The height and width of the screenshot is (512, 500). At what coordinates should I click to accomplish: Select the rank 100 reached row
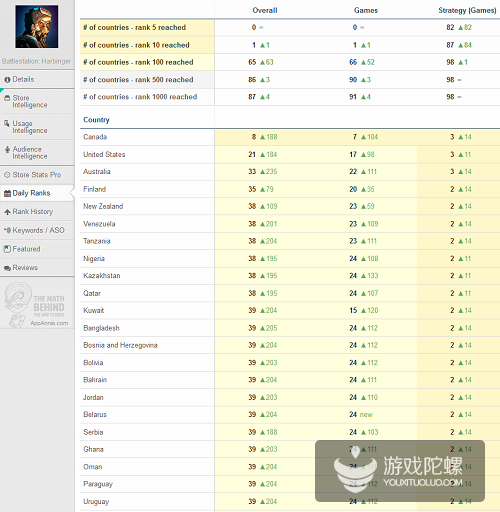[290, 62]
